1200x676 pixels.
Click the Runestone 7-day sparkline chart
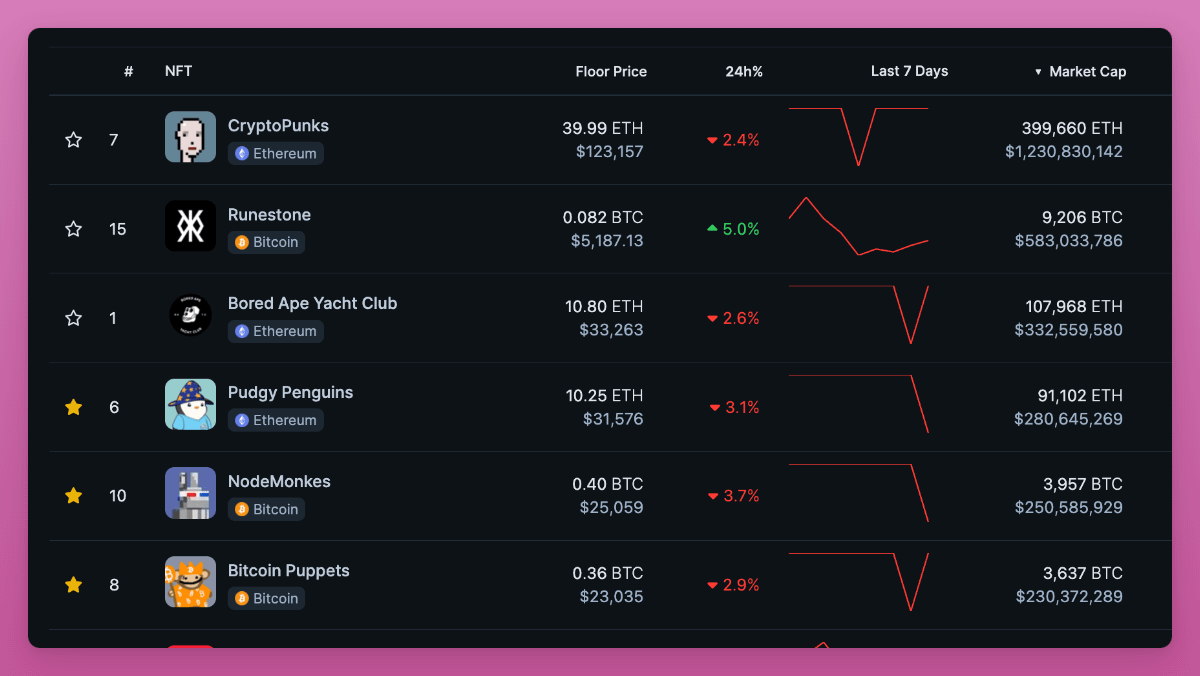(x=858, y=229)
